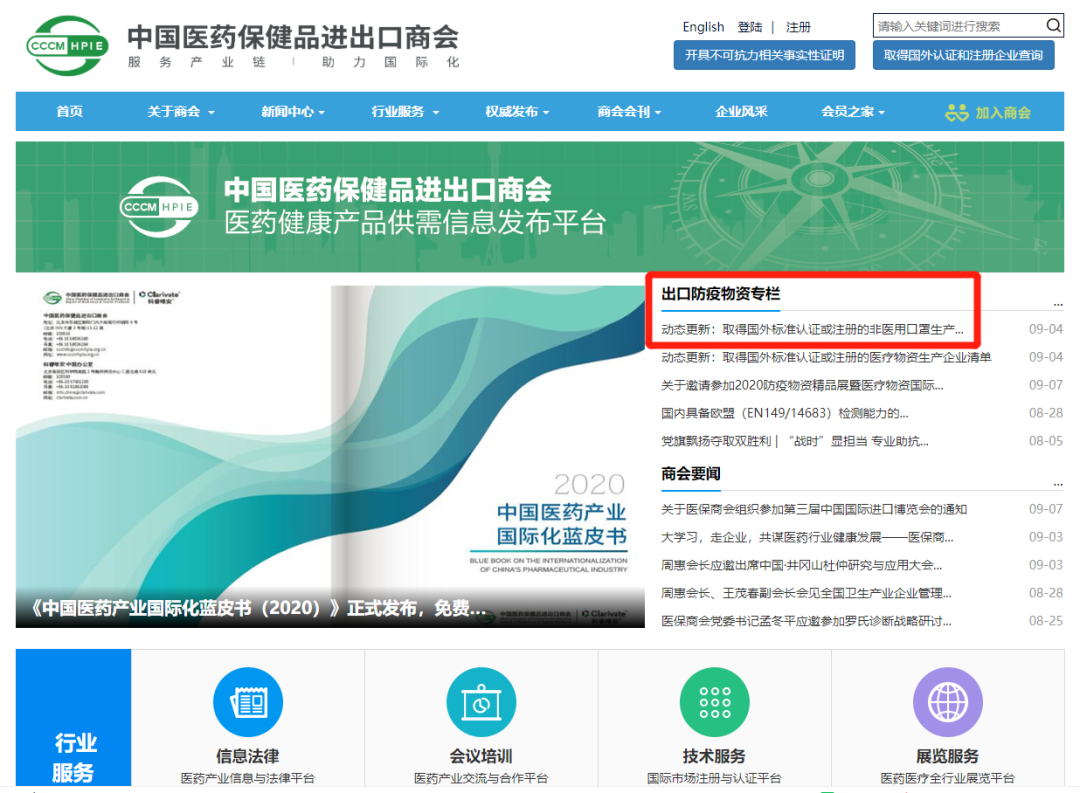Click the CCCM HPIE logo in header

68,45
